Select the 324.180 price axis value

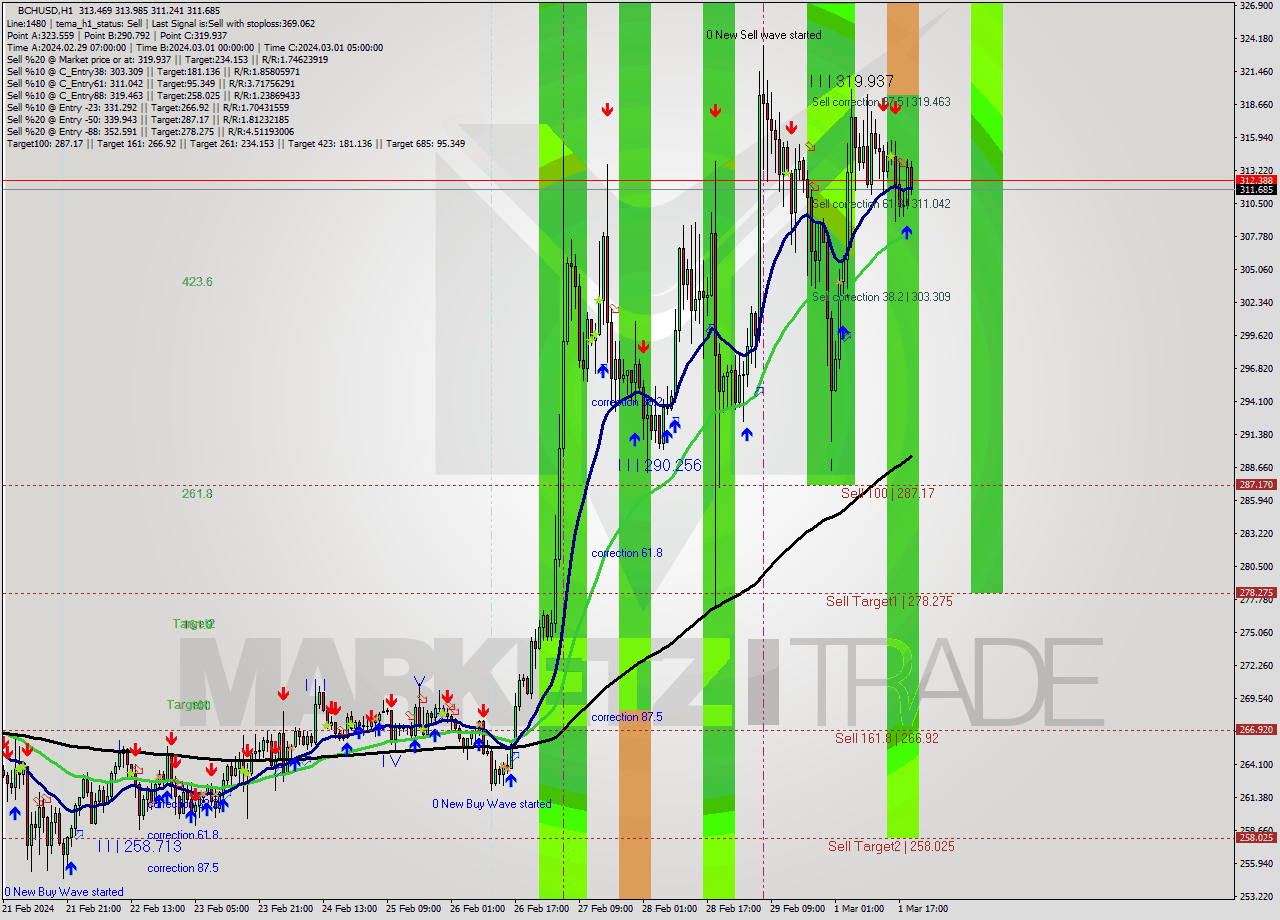click(1256, 39)
